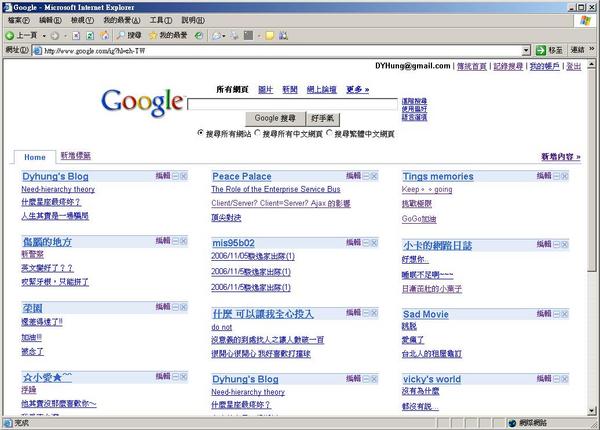Expand the 更多 » more services link

tap(357, 90)
